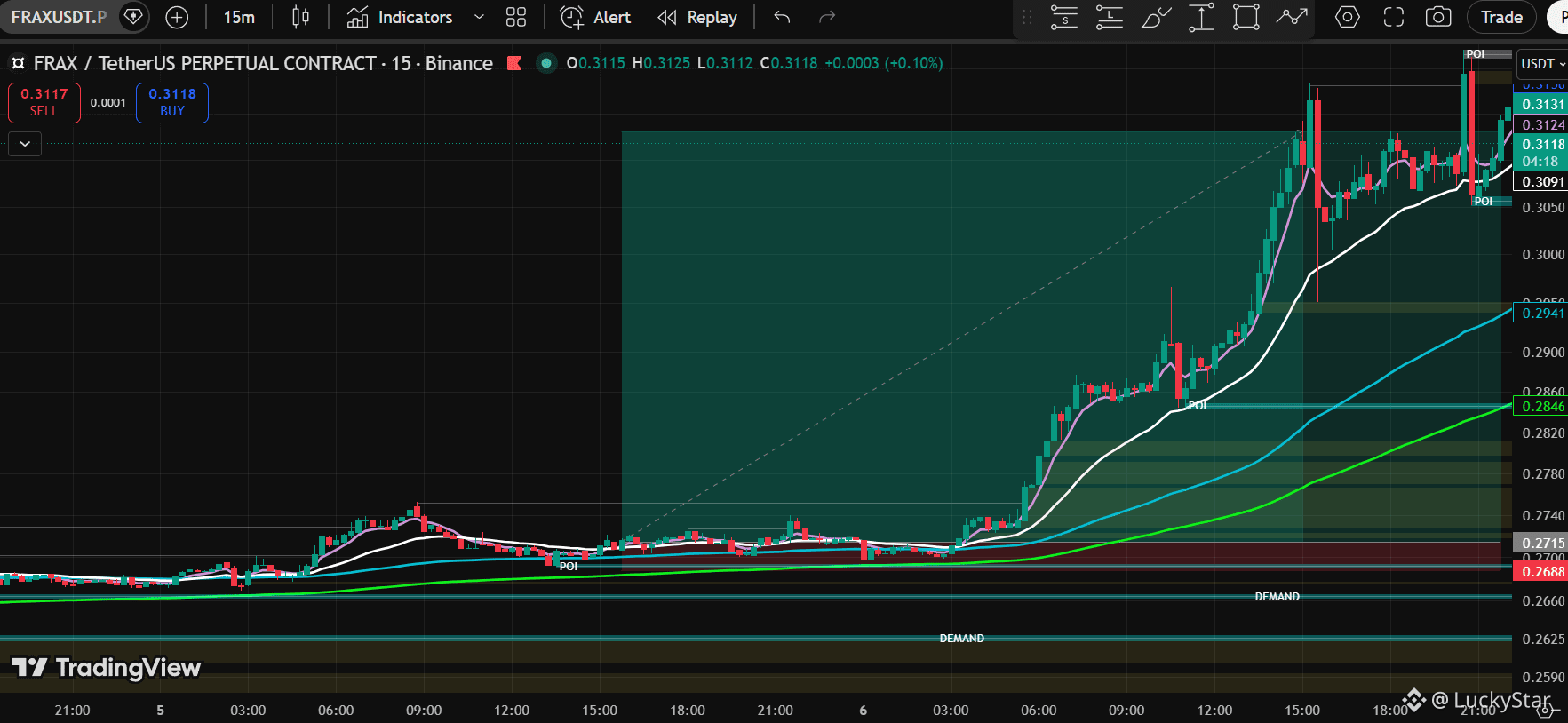1568x723 pixels.
Task: Select the short position tool (S)
Action: pyautogui.click(x=1064, y=17)
